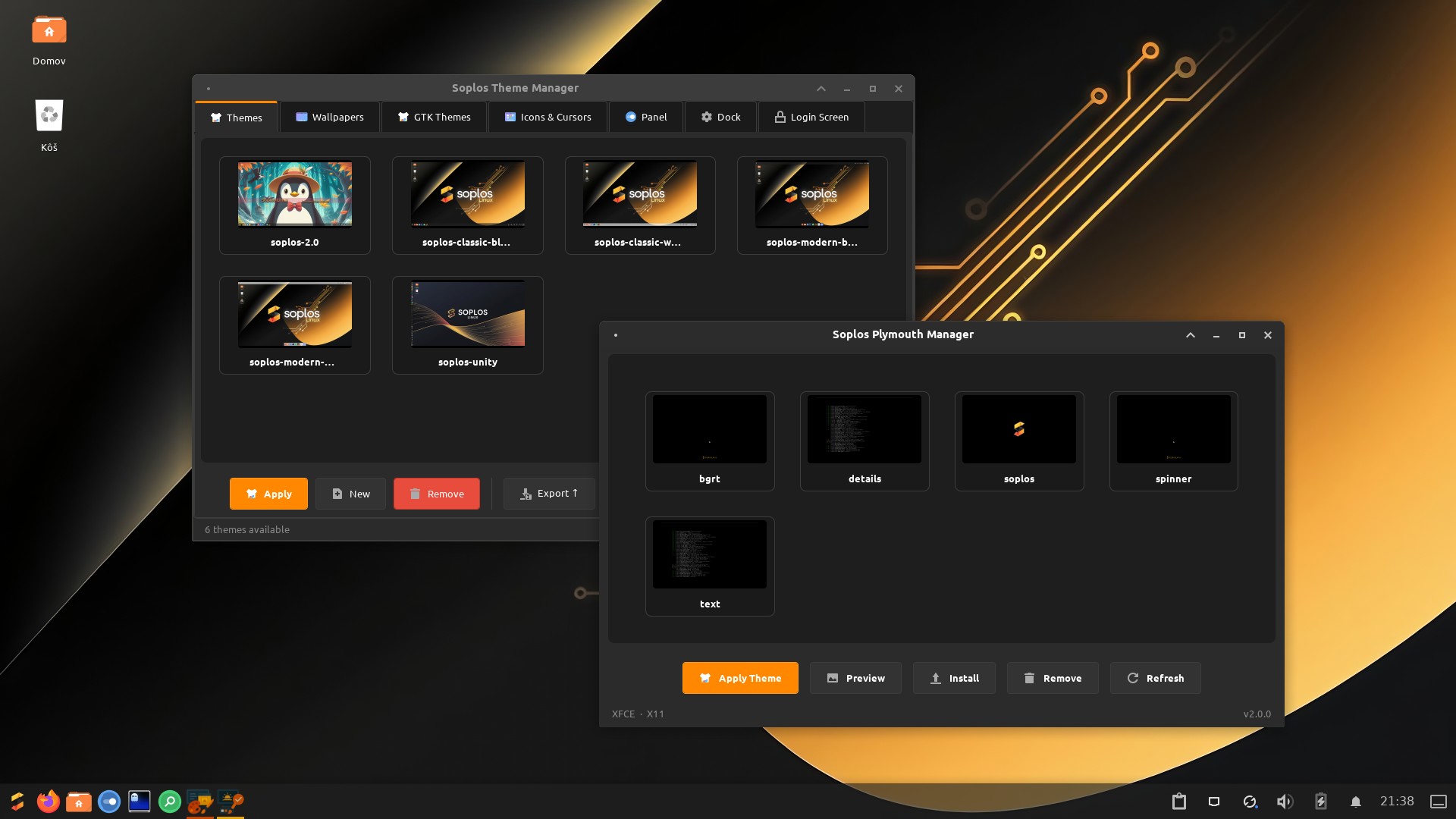Screen dimensions: 1456x819
Task: Preview the selected Plymouth theme
Action: pos(855,678)
